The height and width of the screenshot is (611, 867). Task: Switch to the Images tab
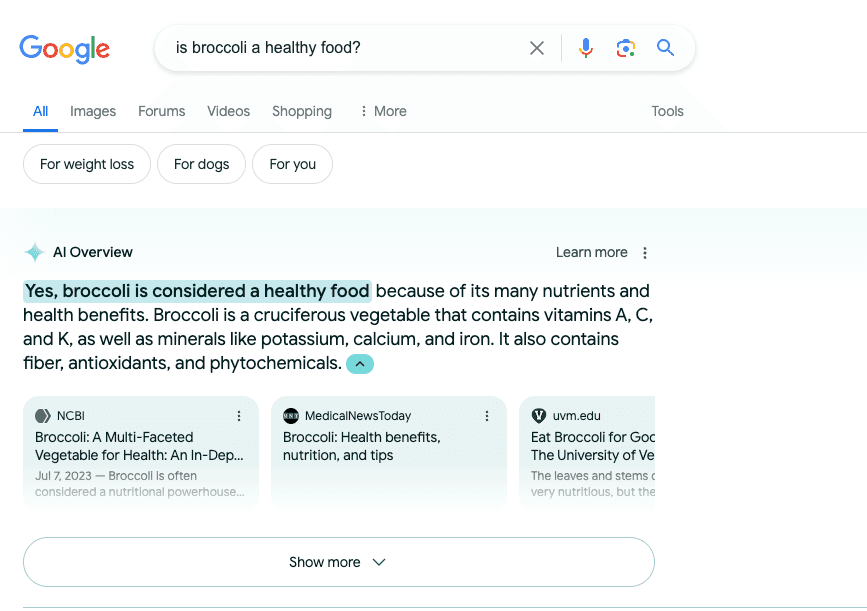point(93,111)
